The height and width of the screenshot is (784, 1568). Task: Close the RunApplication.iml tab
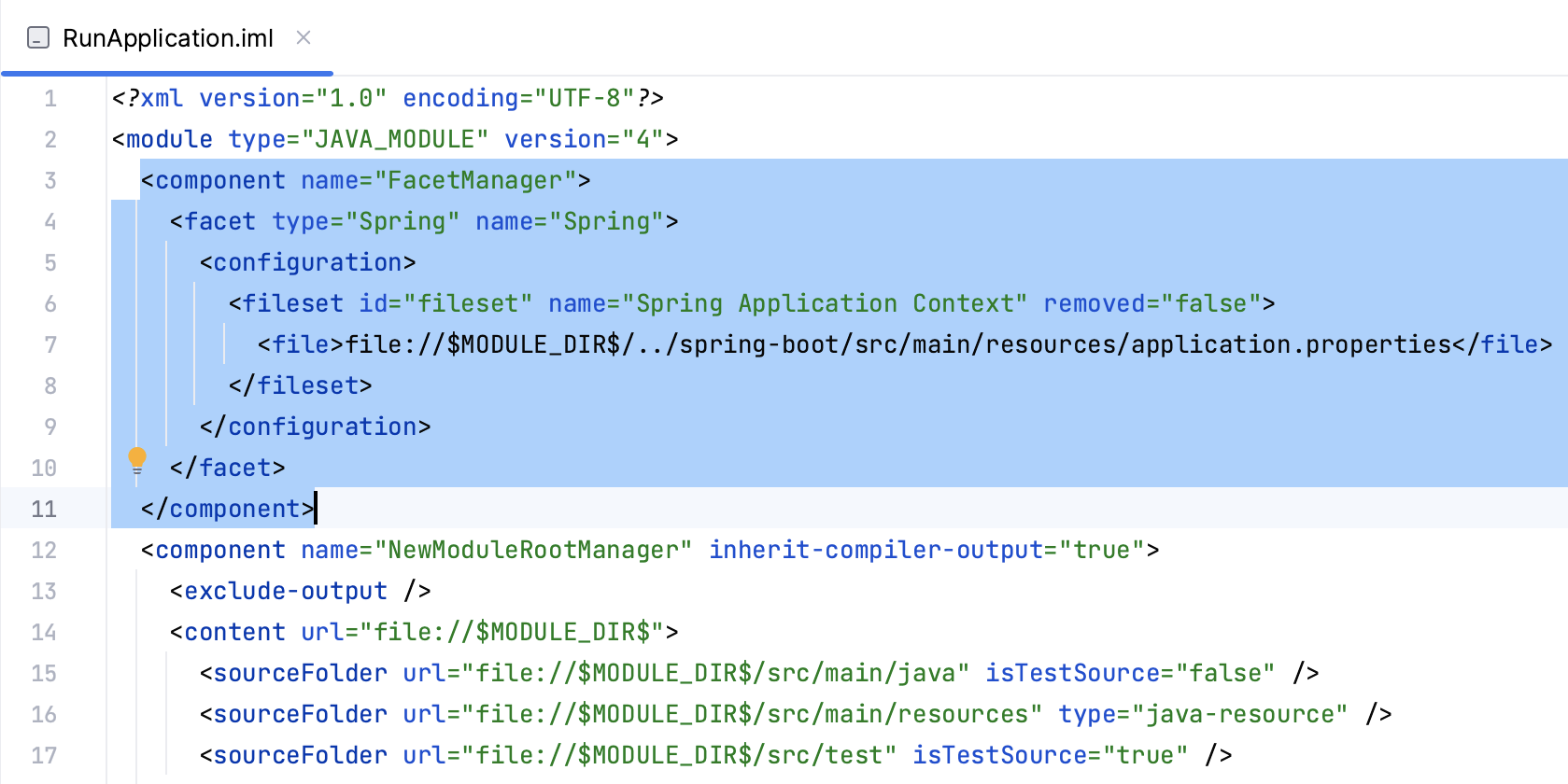(303, 38)
